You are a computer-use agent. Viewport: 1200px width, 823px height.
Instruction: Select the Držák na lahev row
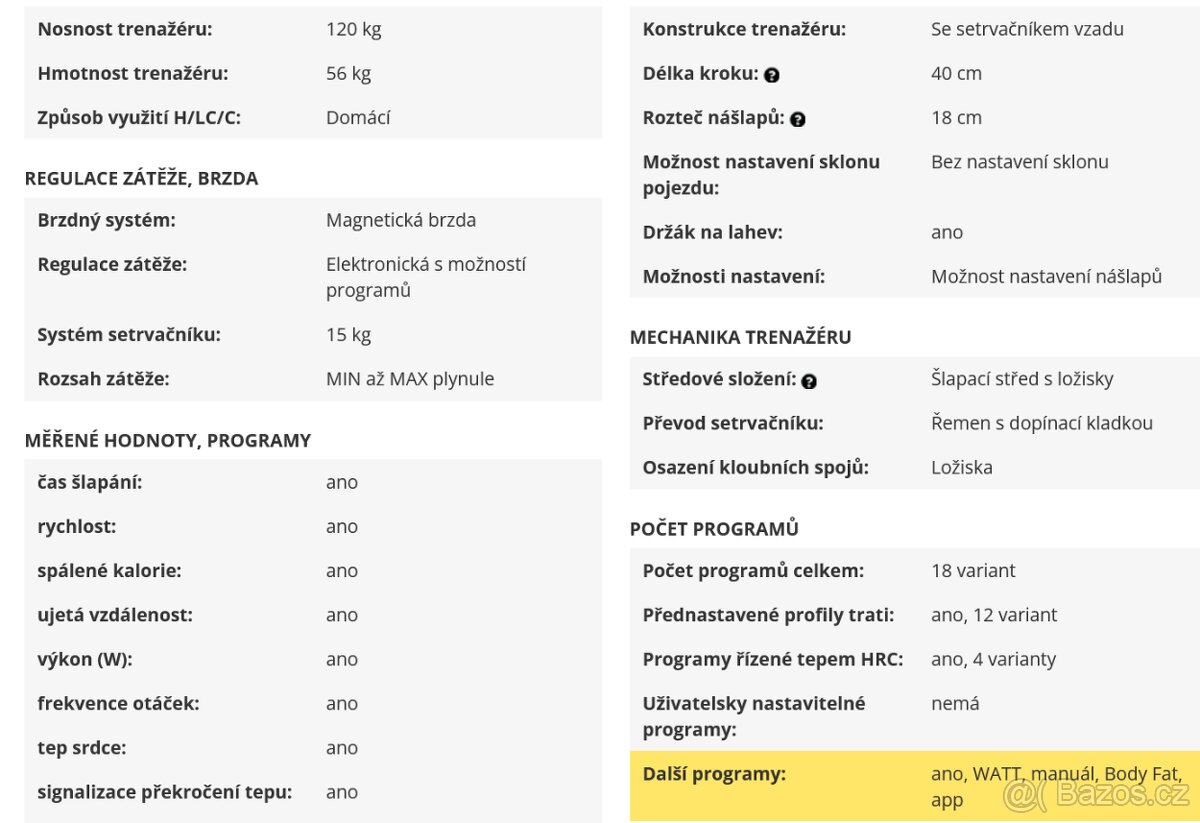pyautogui.click(x=915, y=232)
